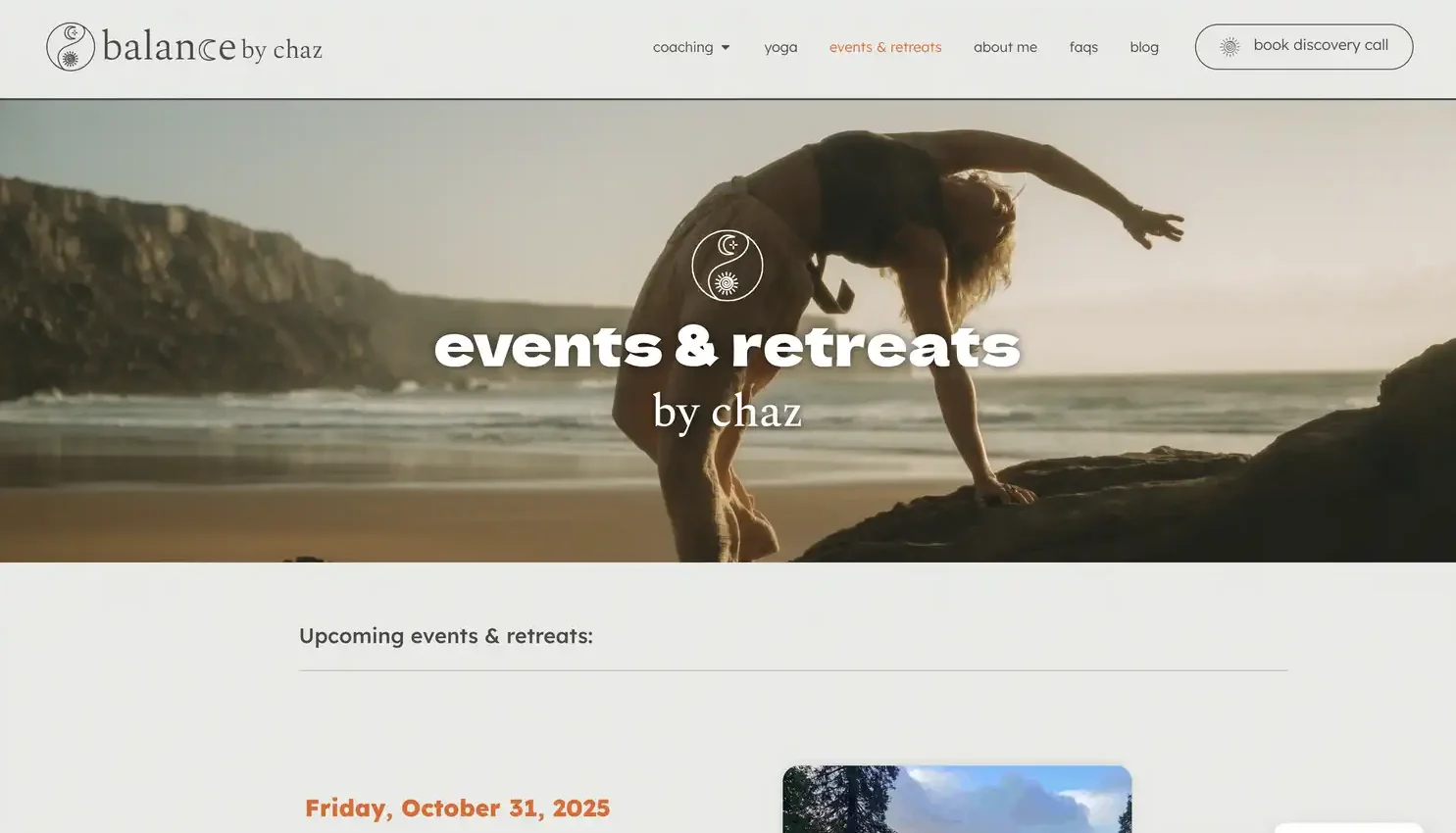Select the Friday, October 31, 2025 event date
The image size is (1456, 833).
coord(457,808)
